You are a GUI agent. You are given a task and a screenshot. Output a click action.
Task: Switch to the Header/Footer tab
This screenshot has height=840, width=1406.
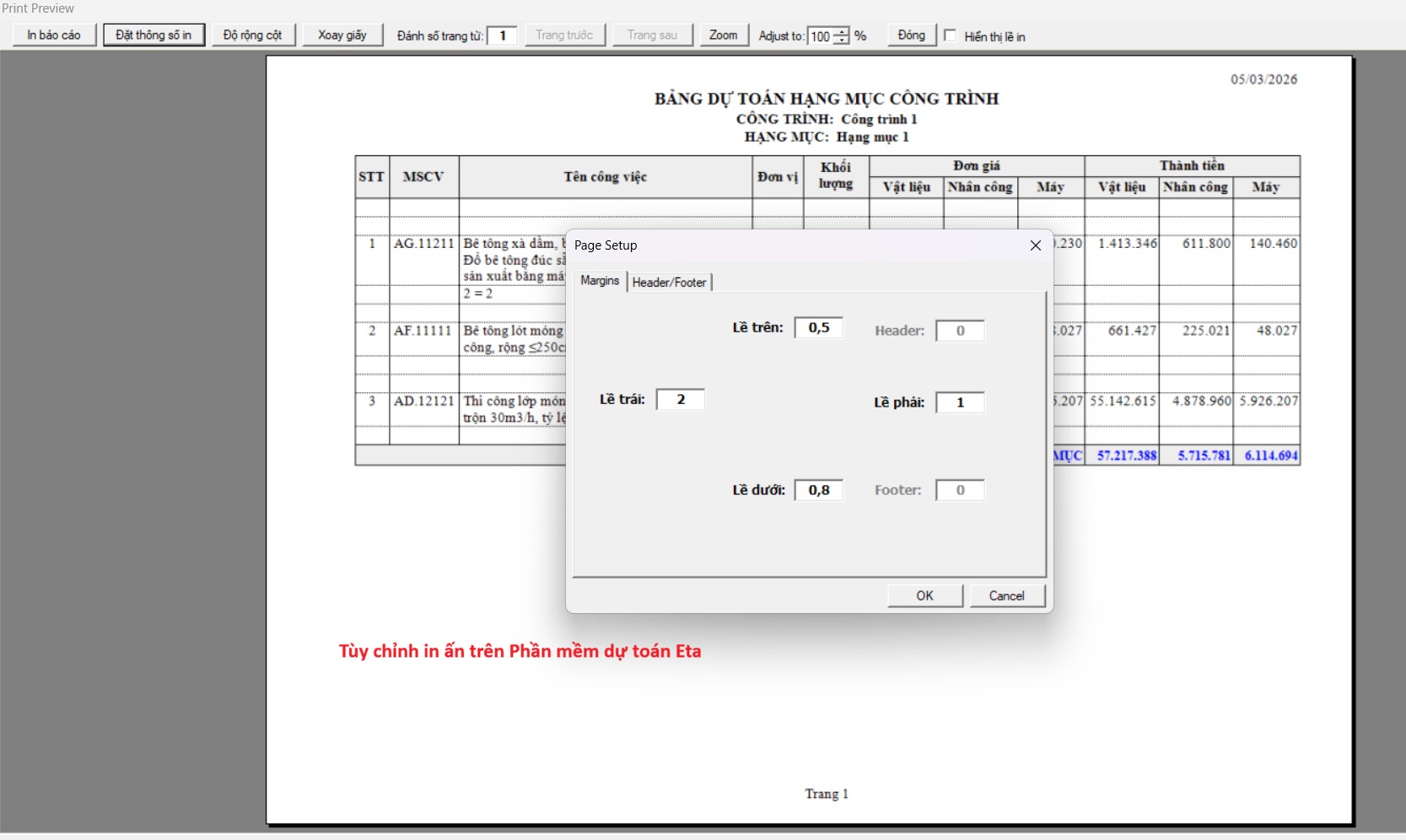pyautogui.click(x=669, y=283)
